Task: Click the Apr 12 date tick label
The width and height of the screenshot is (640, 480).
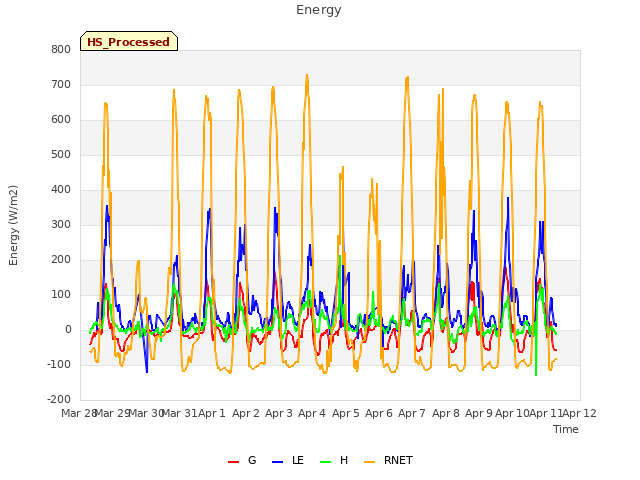Action: coord(580,413)
